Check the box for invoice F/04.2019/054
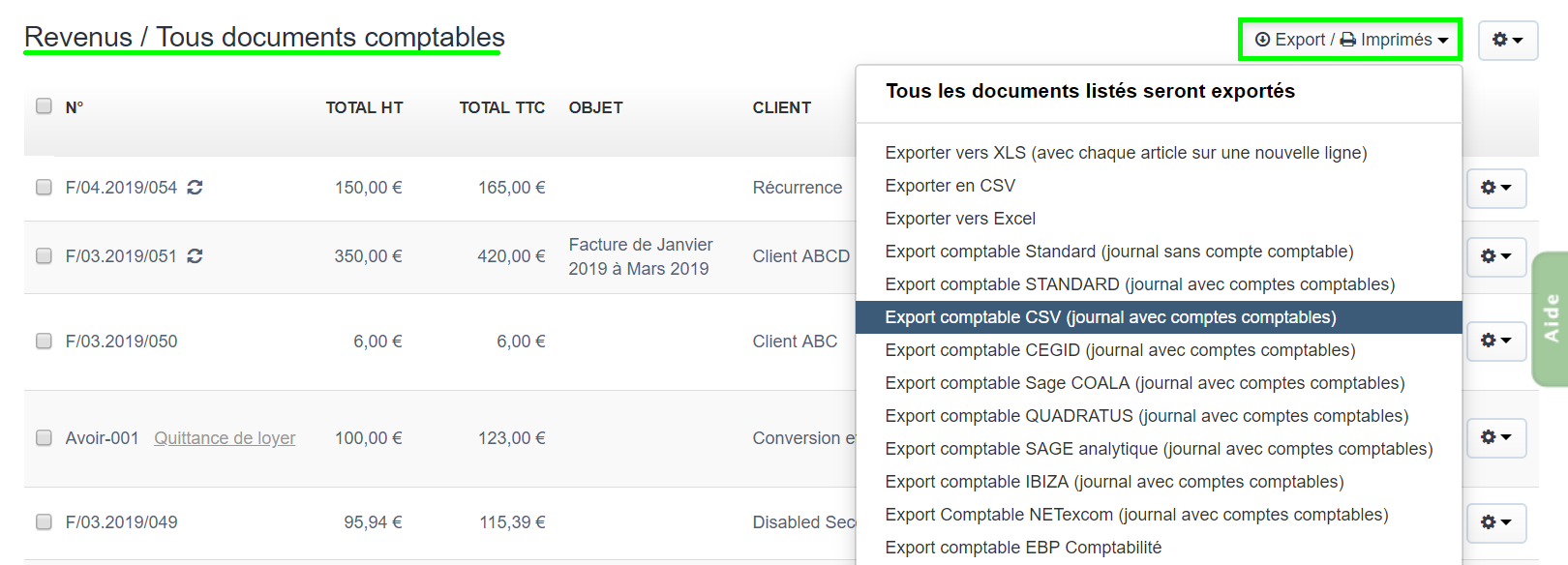Screen dimensions: 1568x565 point(44,187)
